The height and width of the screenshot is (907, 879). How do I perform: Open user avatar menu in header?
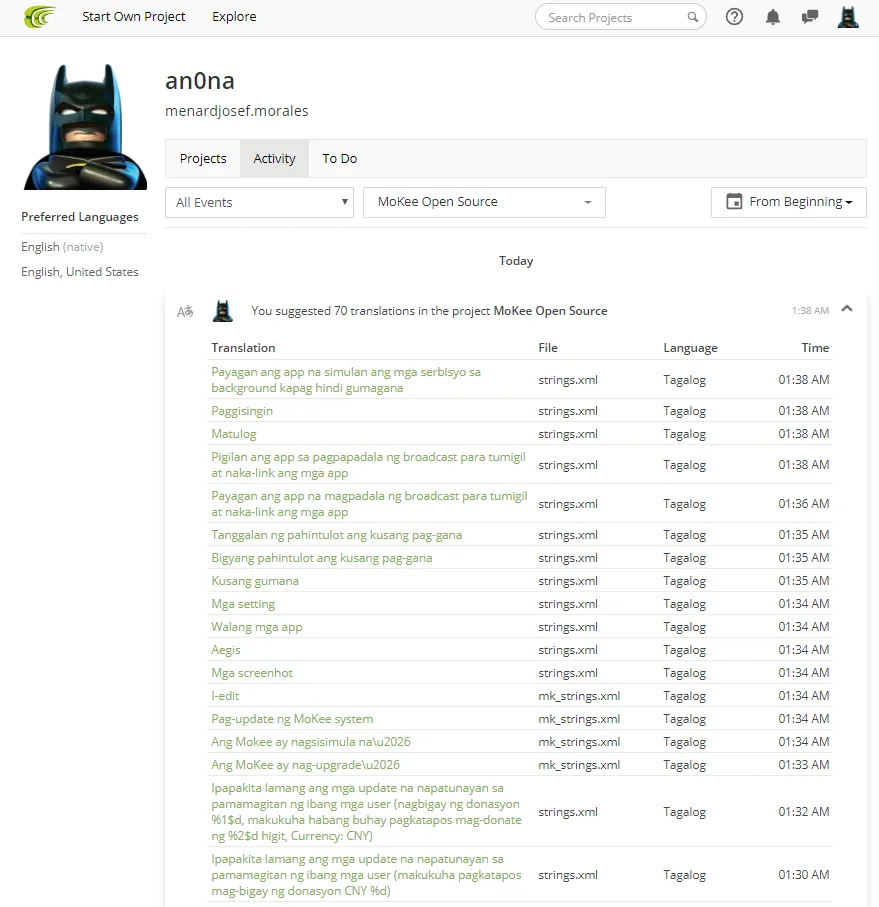coord(848,17)
